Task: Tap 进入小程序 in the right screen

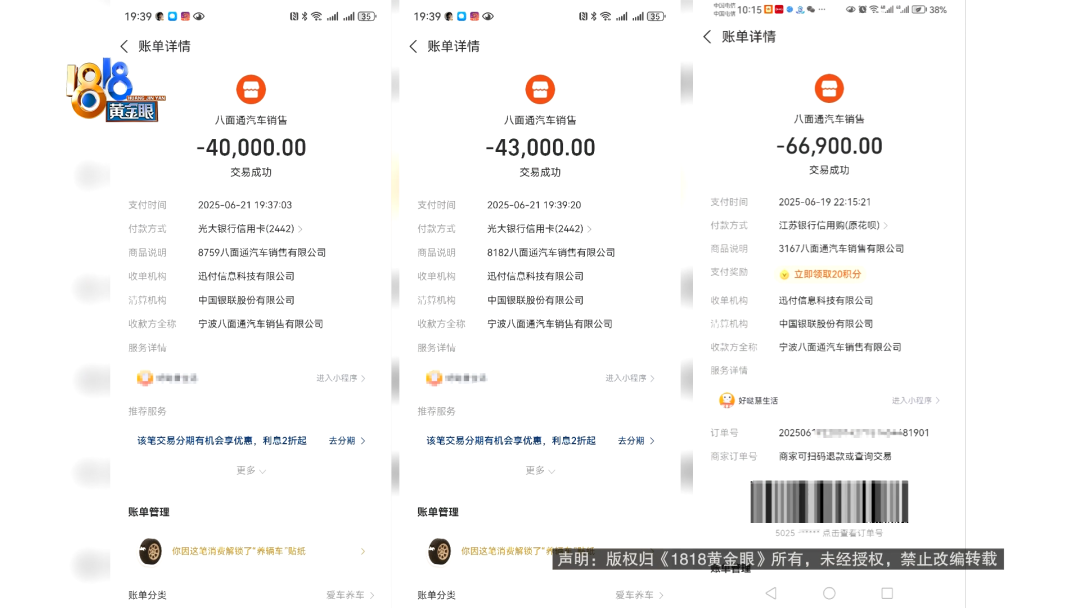Action: (916, 401)
